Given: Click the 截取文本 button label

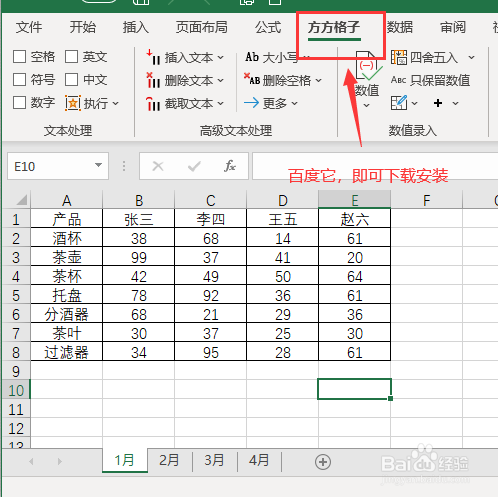Looking at the screenshot, I should click(189, 104).
